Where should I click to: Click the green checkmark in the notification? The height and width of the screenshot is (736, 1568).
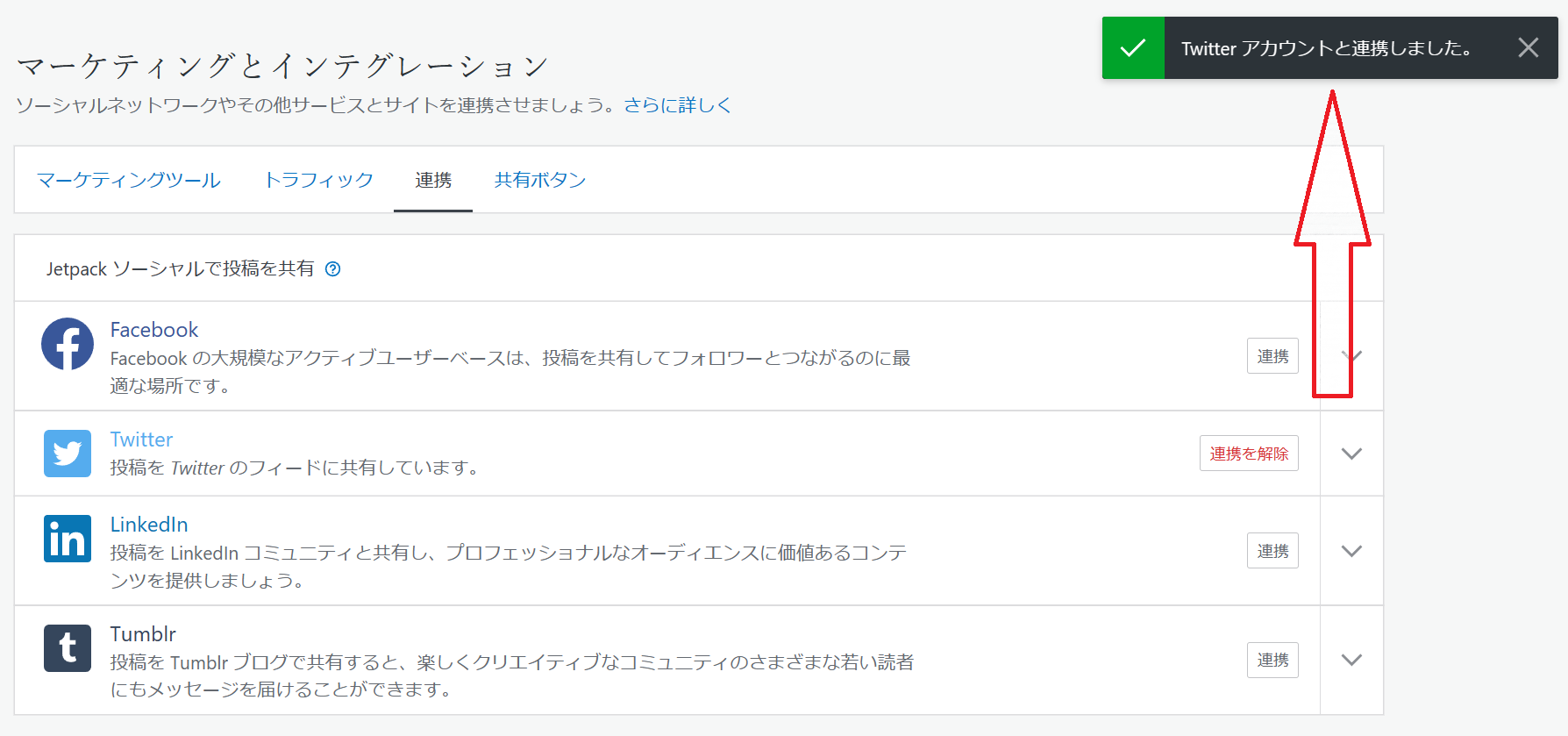pos(1133,48)
